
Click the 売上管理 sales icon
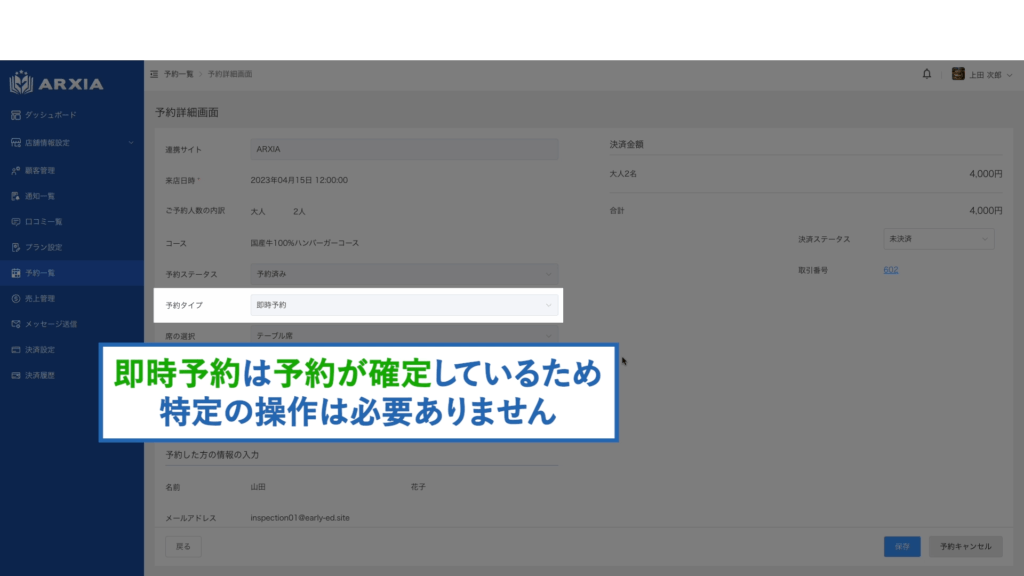point(16,298)
